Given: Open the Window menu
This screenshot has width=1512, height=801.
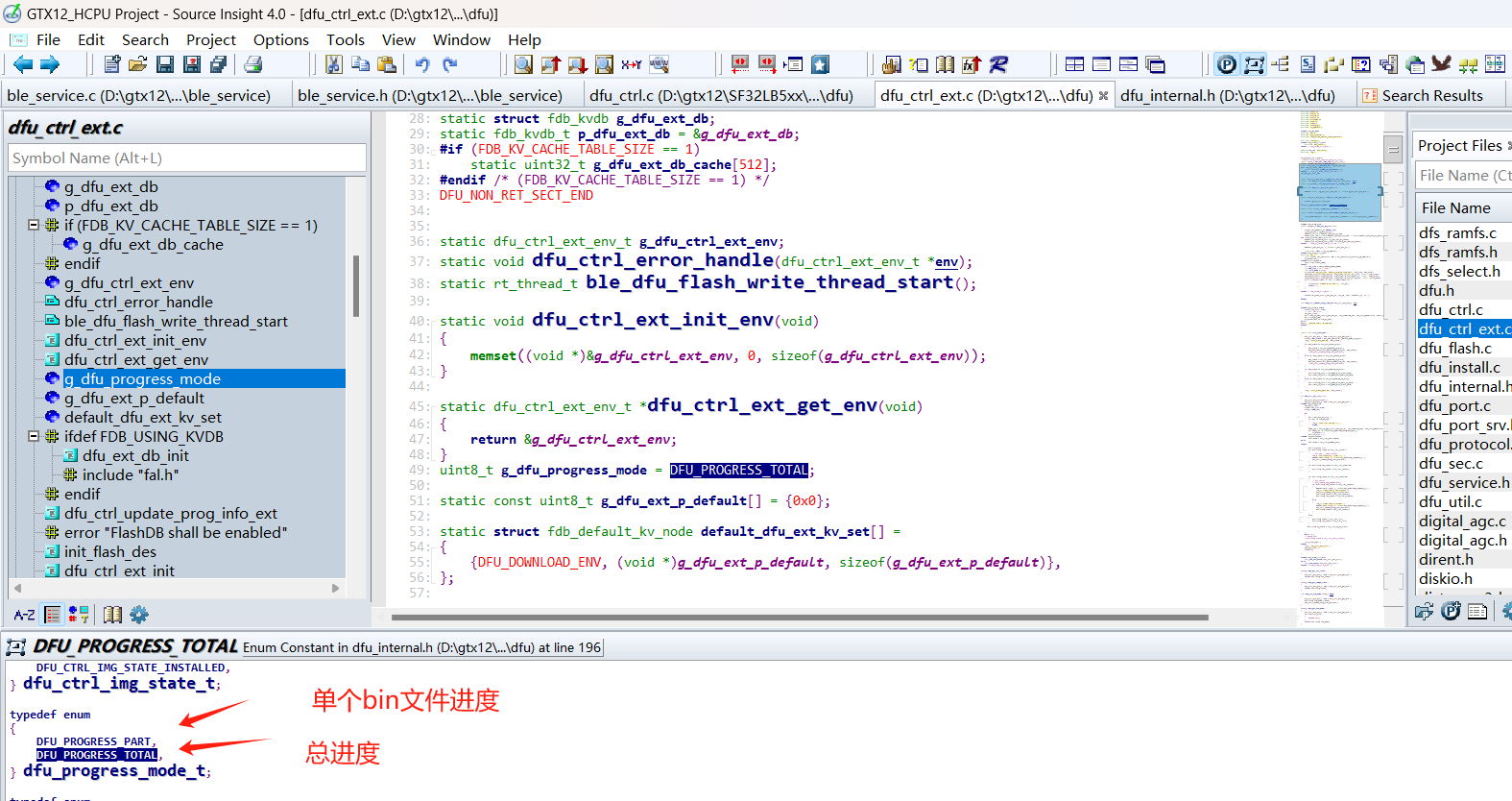Looking at the screenshot, I should tap(462, 39).
